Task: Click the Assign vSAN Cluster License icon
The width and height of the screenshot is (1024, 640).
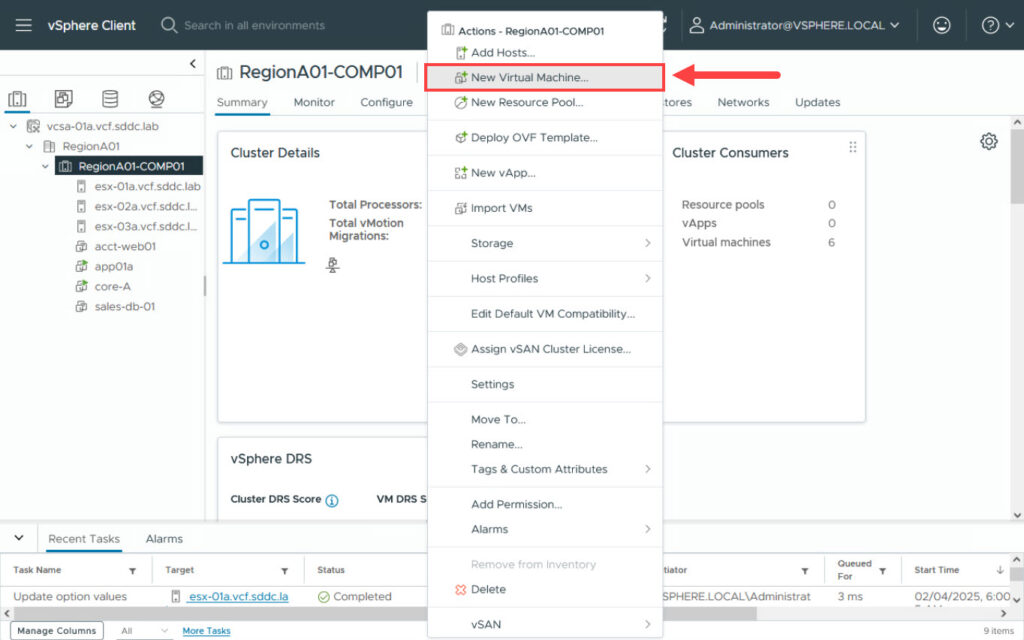Action: click(460, 349)
